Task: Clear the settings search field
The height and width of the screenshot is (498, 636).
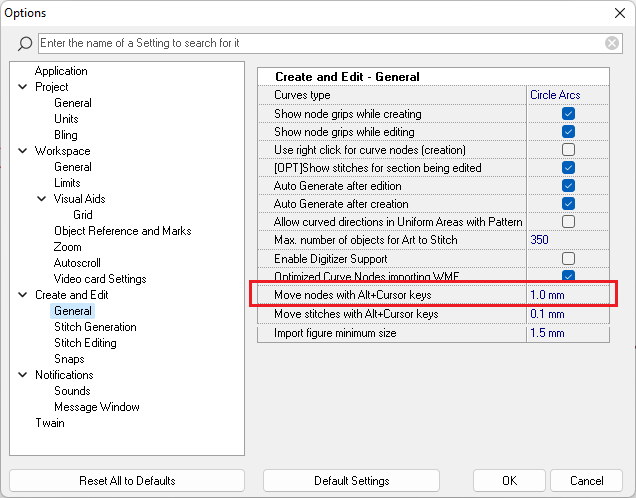Action: (x=612, y=43)
